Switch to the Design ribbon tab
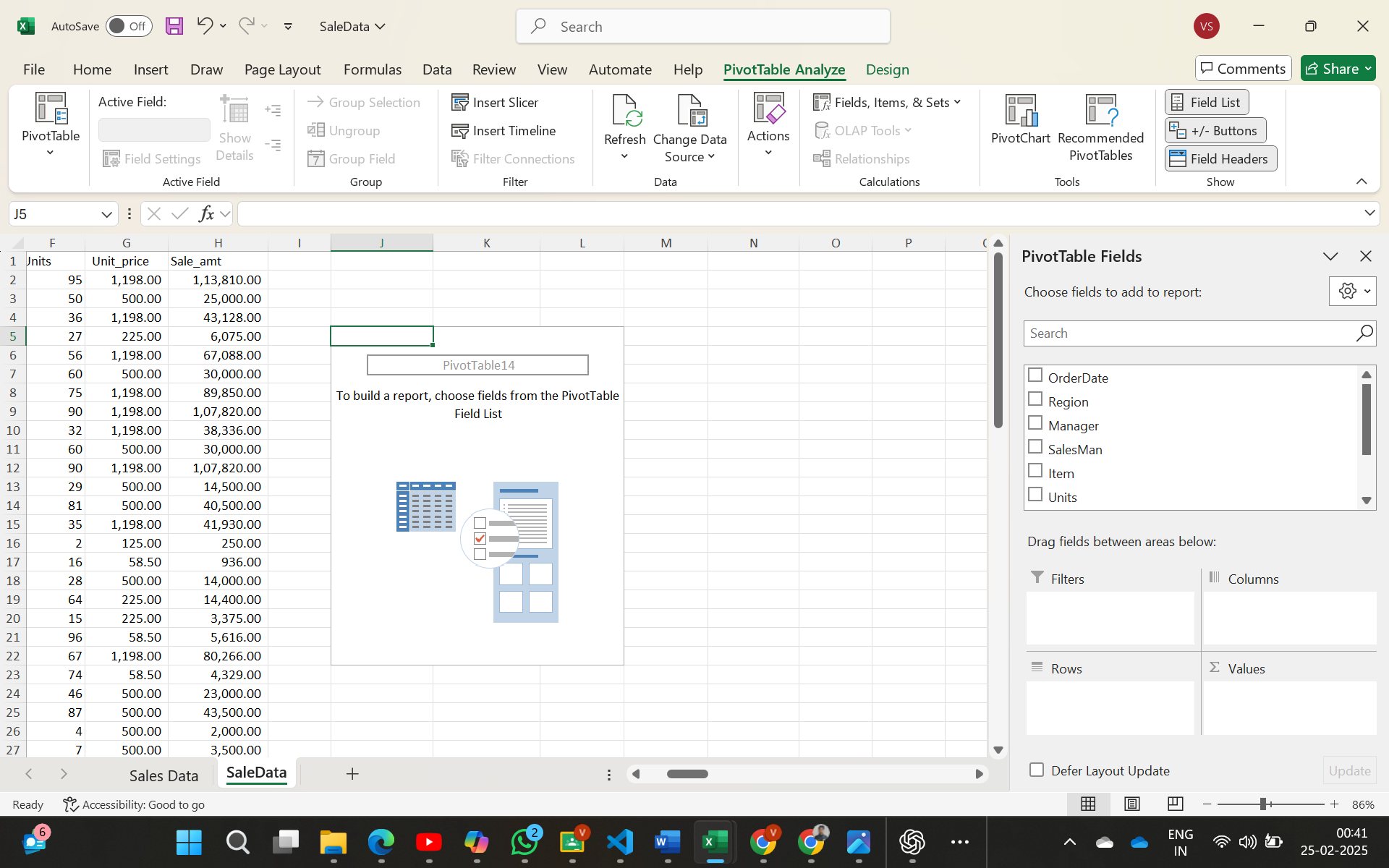This screenshot has width=1389, height=868. click(x=887, y=69)
